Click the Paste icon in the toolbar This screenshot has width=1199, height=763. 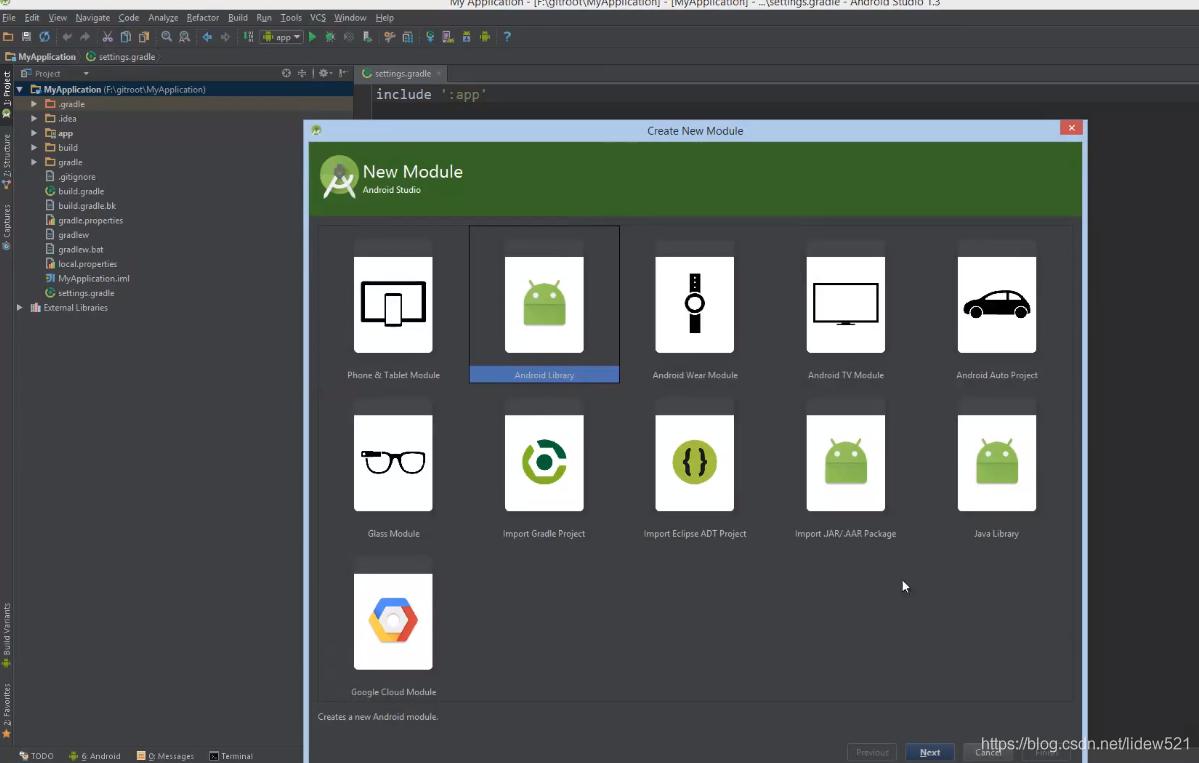pos(143,37)
